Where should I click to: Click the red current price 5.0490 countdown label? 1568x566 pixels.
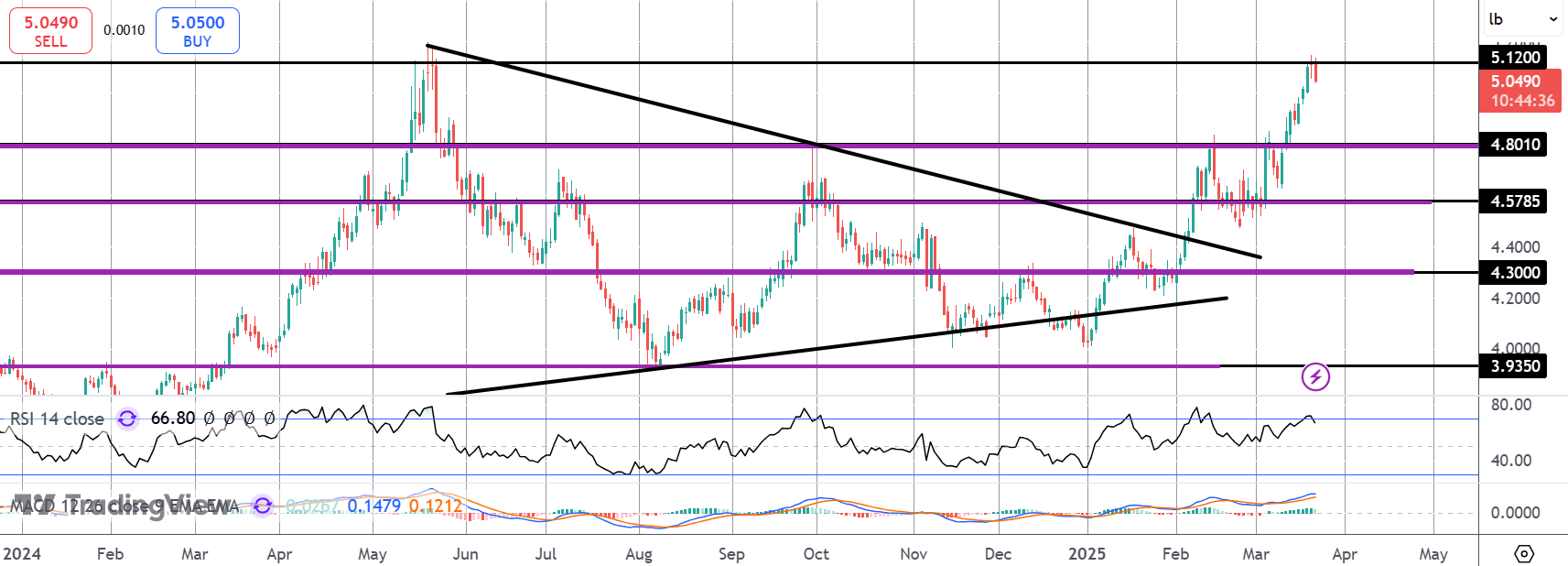pos(1520,91)
